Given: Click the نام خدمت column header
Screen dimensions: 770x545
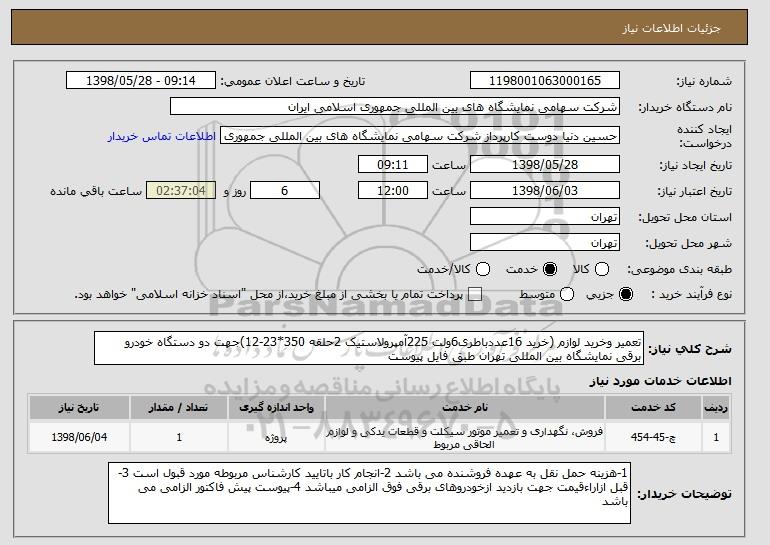Looking at the screenshot, I should [465, 408].
